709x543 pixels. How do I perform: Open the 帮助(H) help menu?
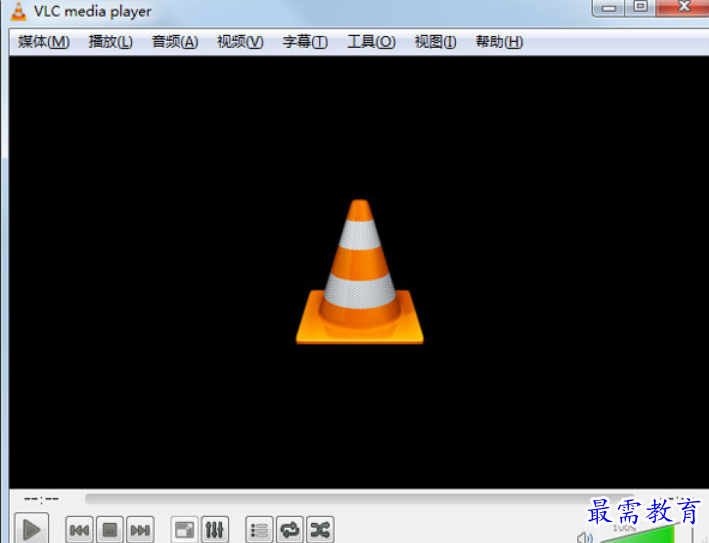[499, 42]
